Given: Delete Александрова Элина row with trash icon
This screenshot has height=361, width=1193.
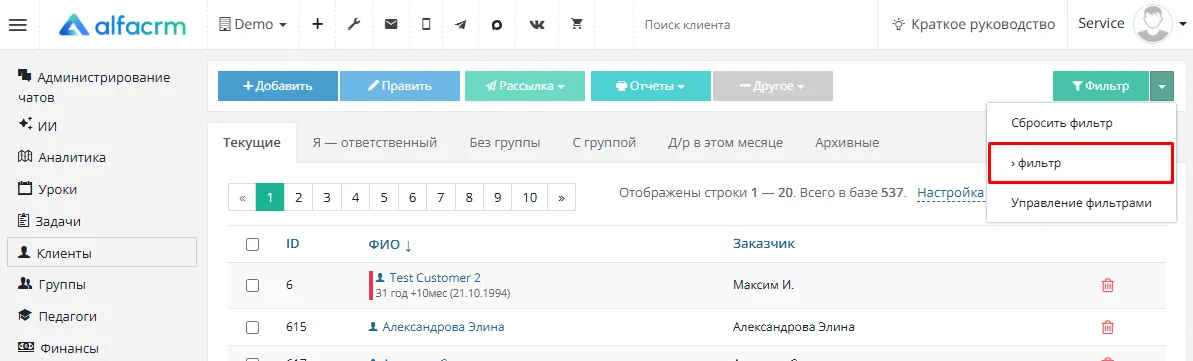Looking at the screenshot, I should 1108,327.
